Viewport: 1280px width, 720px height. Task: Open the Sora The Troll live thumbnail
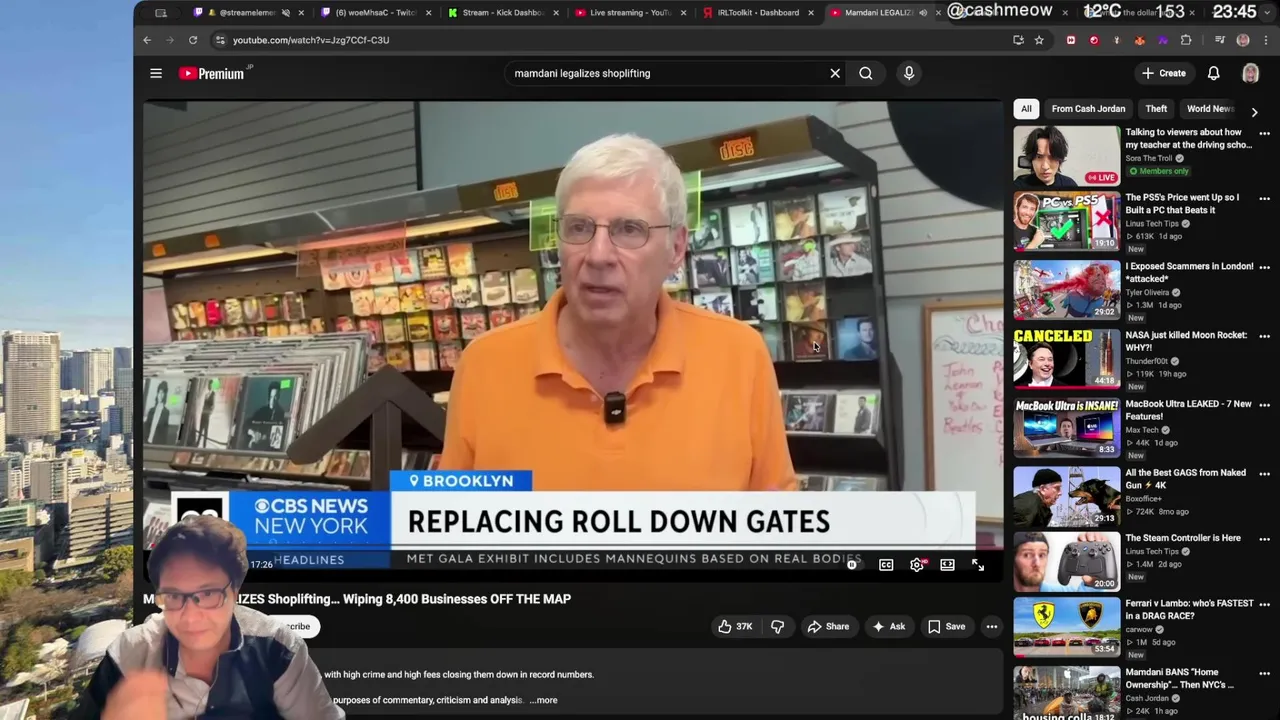(x=1067, y=155)
